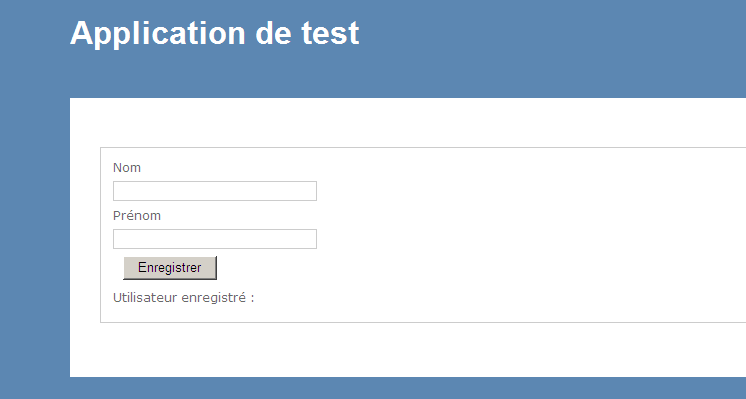The width and height of the screenshot is (746, 399).
Task: Click the word "Application" in the page title
Action: (157, 34)
